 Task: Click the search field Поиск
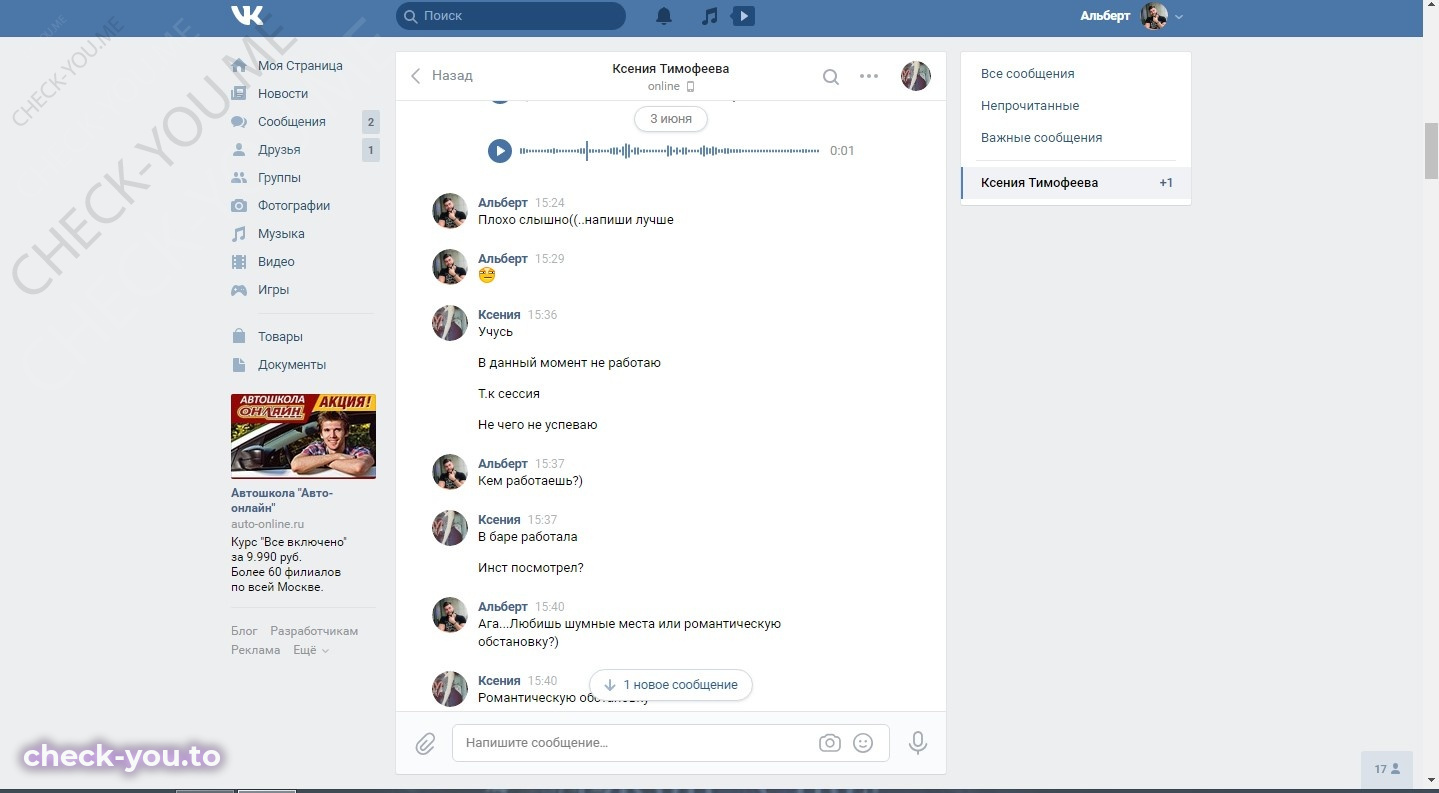511,16
